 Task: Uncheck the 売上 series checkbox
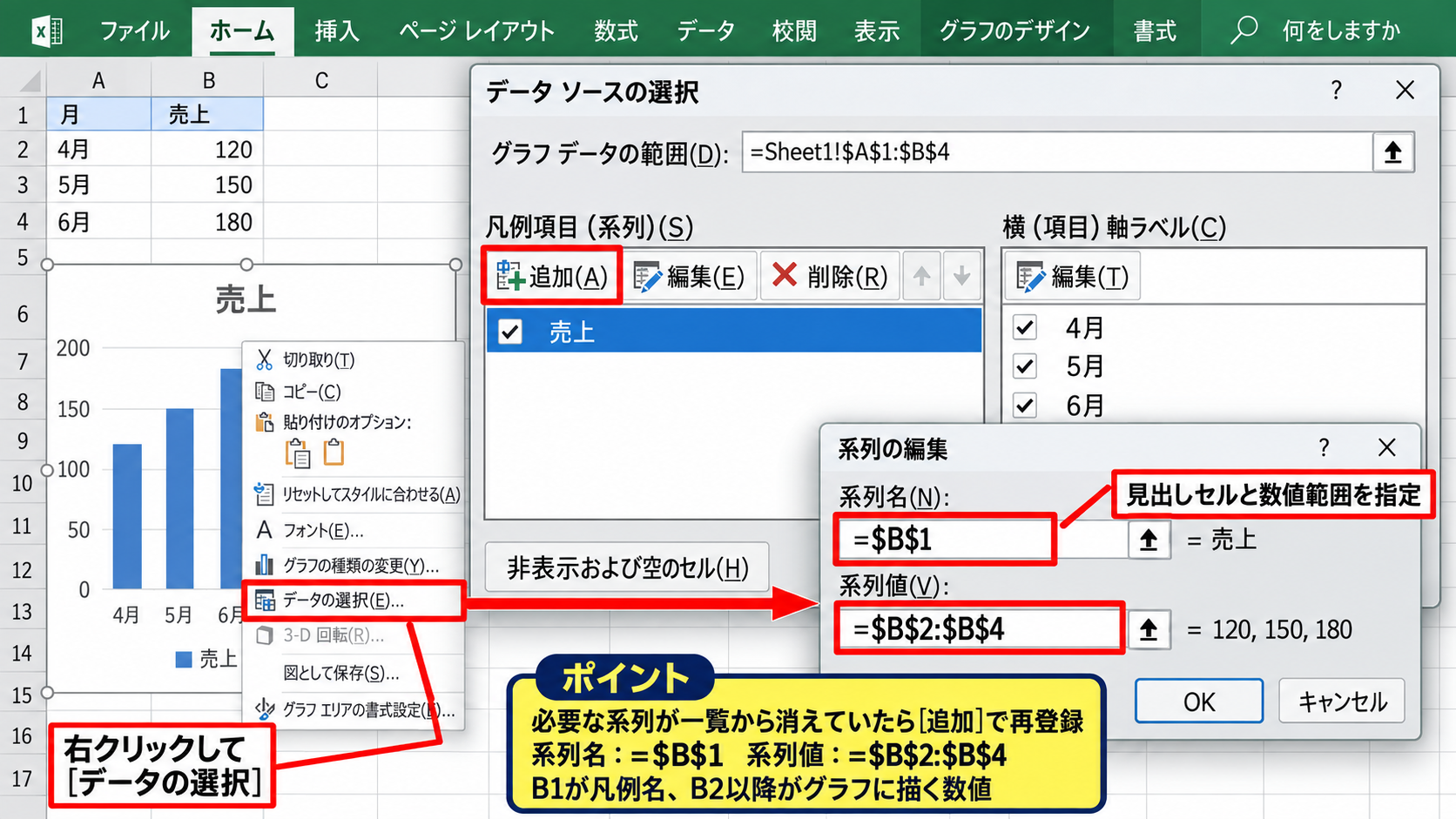(x=510, y=332)
